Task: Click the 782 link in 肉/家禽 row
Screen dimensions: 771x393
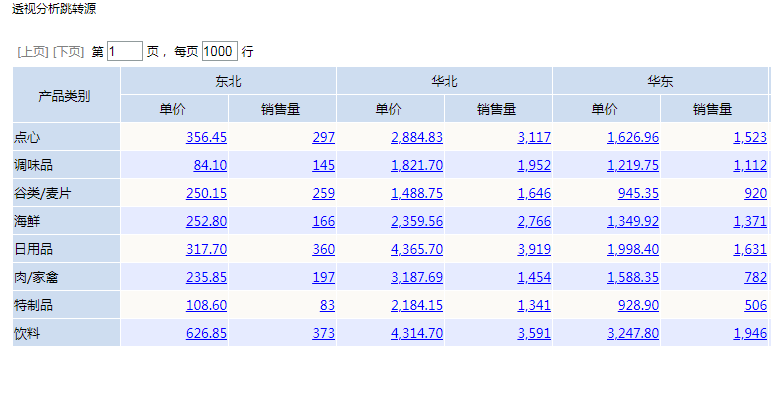Action: (x=756, y=277)
